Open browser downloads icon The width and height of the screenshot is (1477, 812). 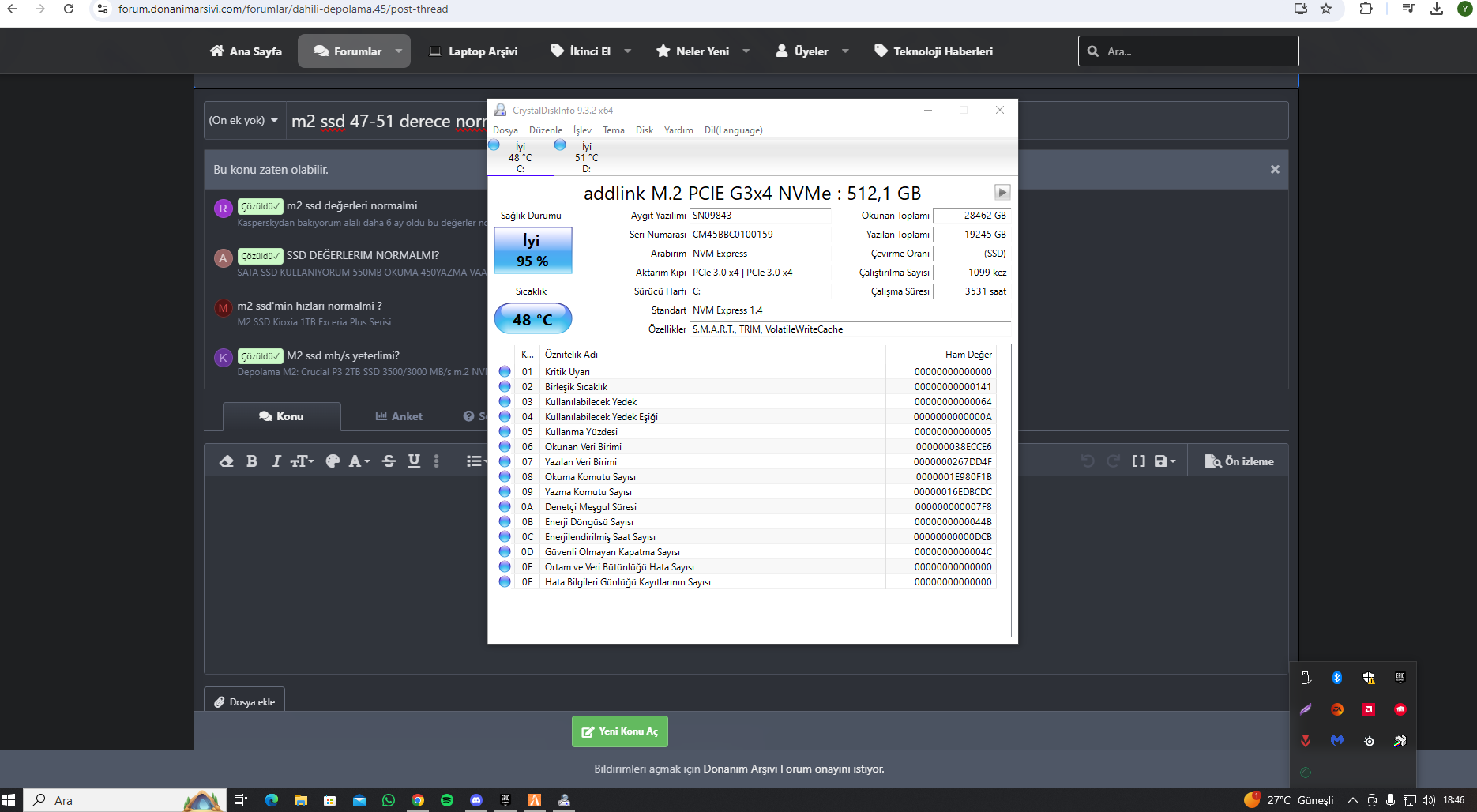pyautogui.click(x=1437, y=9)
